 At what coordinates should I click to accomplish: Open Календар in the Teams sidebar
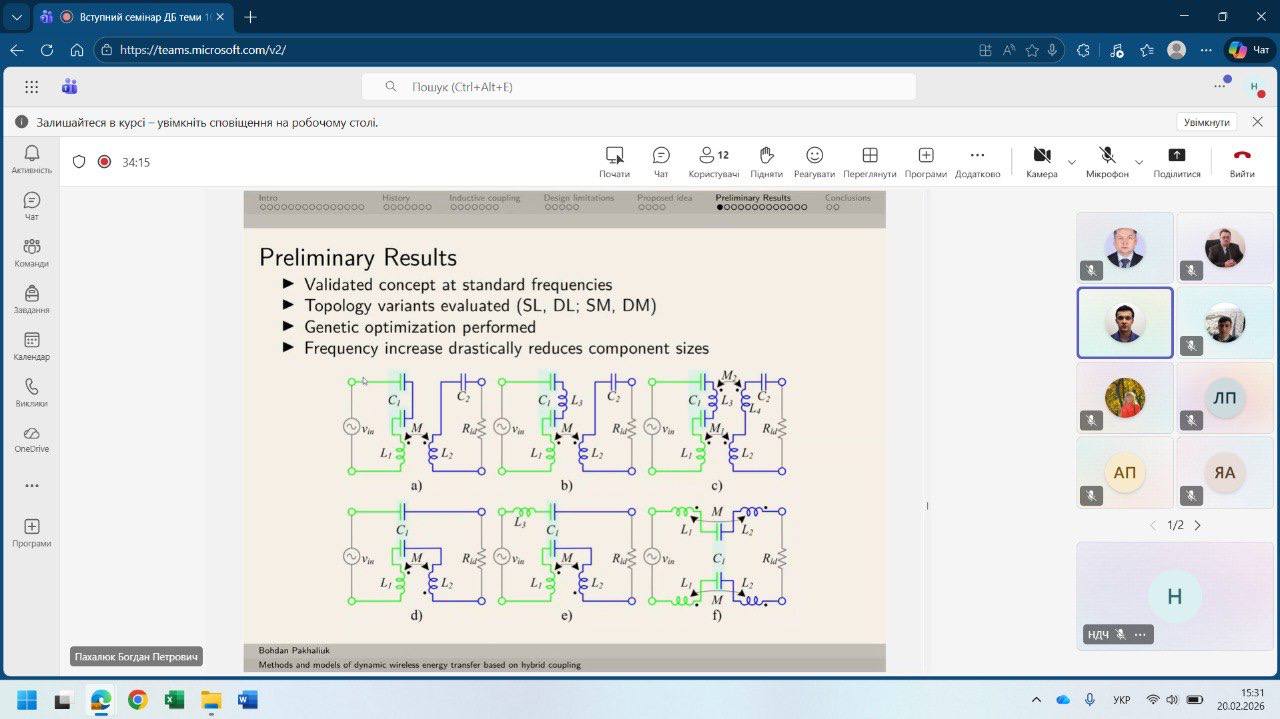tap(31, 346)
